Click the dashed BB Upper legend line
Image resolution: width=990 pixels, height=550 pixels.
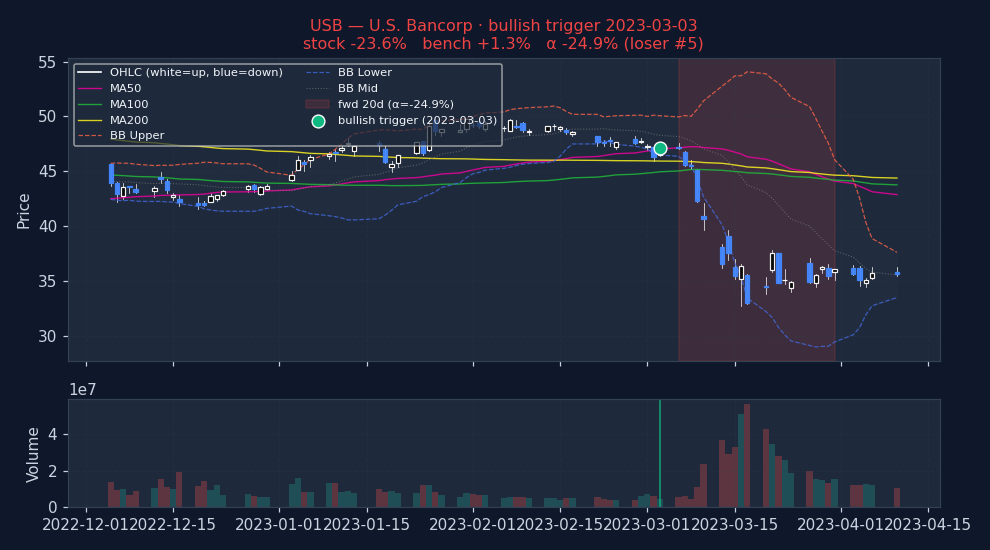pos(90,137)
